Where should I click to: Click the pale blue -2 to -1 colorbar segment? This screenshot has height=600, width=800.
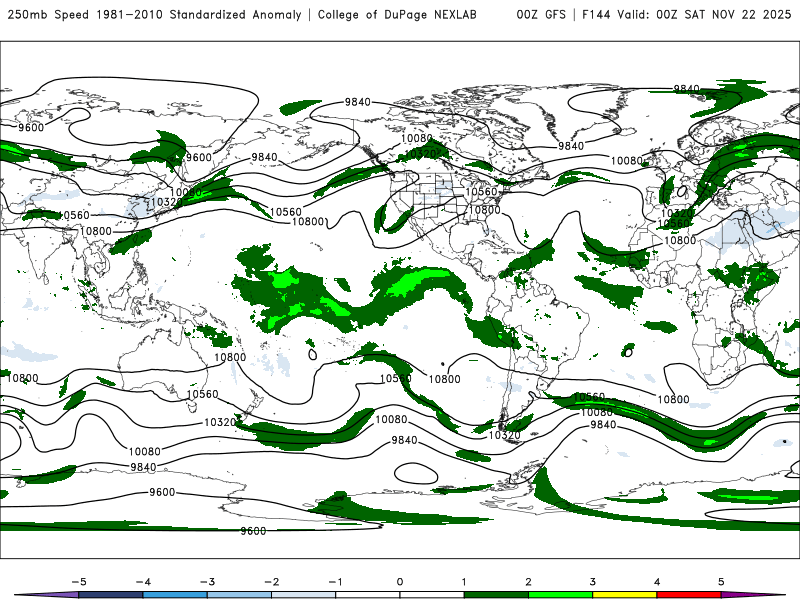pos(304,595)
